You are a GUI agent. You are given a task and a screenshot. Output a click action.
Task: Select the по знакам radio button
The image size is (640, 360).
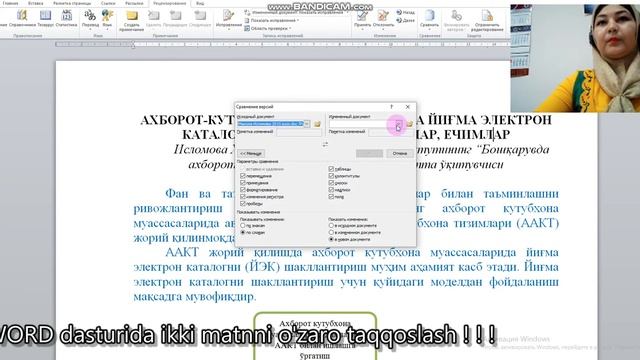243,225
